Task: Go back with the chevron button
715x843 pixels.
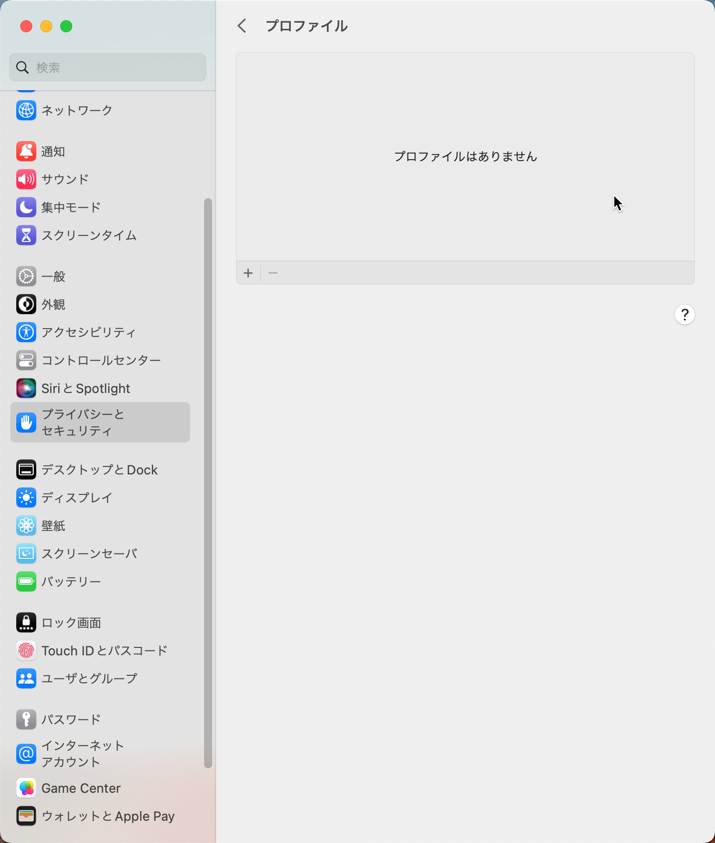Action: (242, 26)
